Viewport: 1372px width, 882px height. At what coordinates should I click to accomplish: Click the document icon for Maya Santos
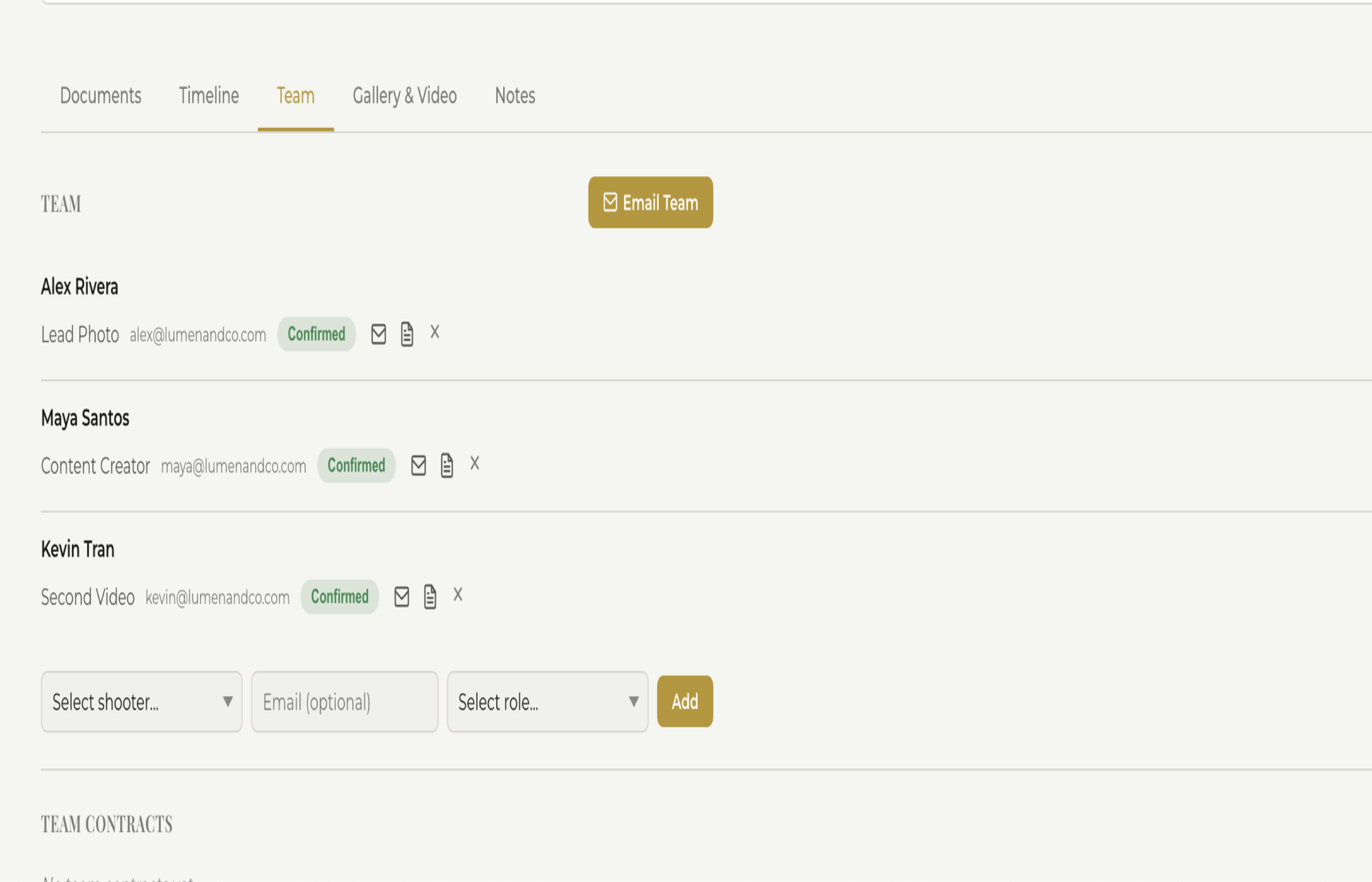click(447, 465)
